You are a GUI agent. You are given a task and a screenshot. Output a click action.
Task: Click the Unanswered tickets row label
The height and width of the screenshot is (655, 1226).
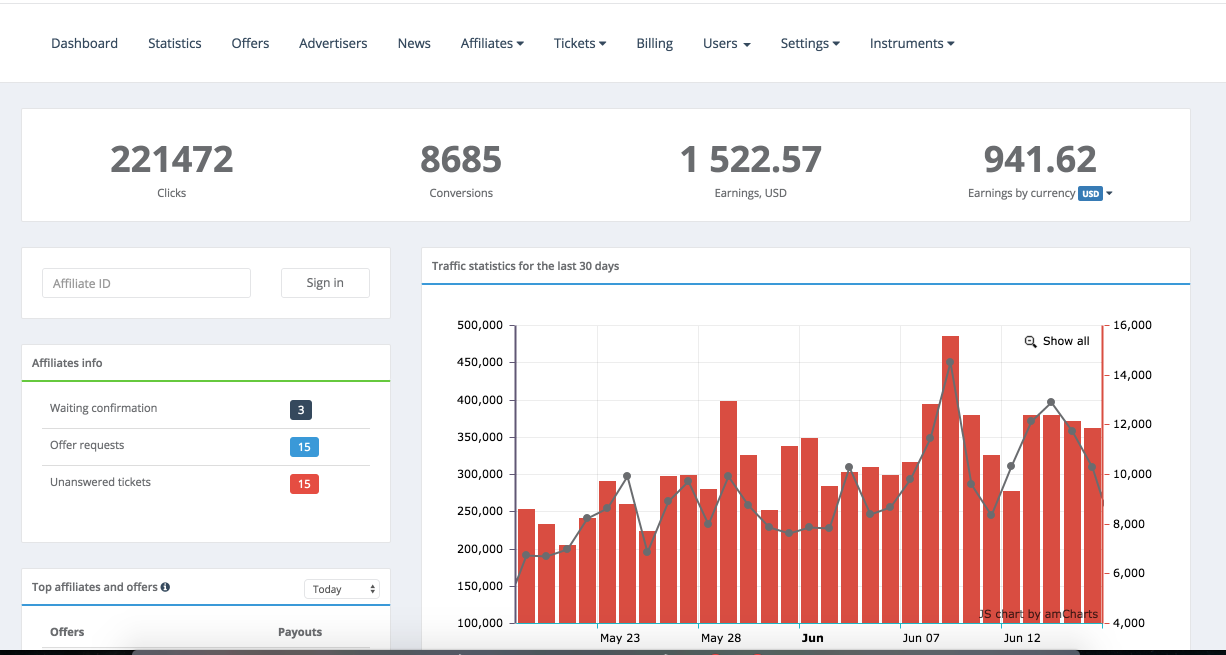tap(100, 482)
